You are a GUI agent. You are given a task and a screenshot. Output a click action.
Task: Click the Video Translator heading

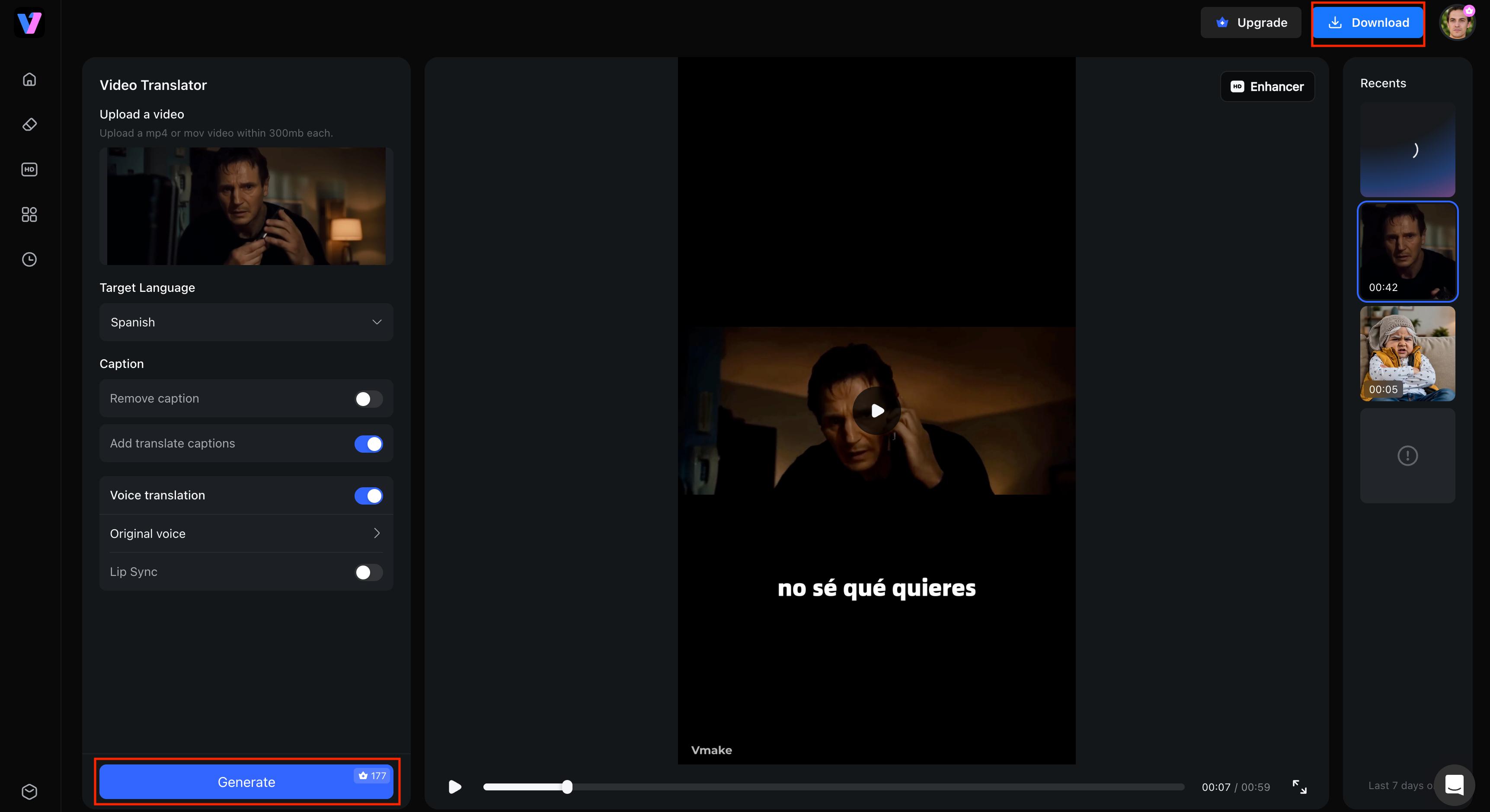point(153,85)
